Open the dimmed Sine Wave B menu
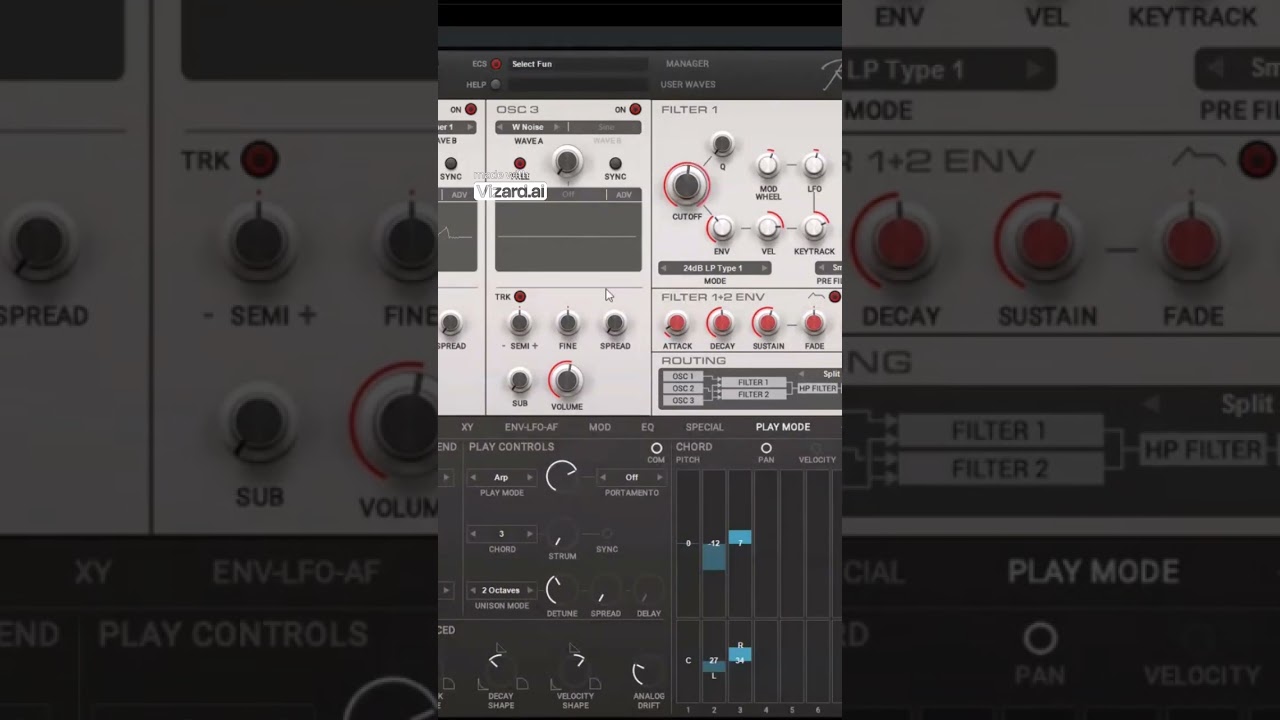 coord(606,127)
